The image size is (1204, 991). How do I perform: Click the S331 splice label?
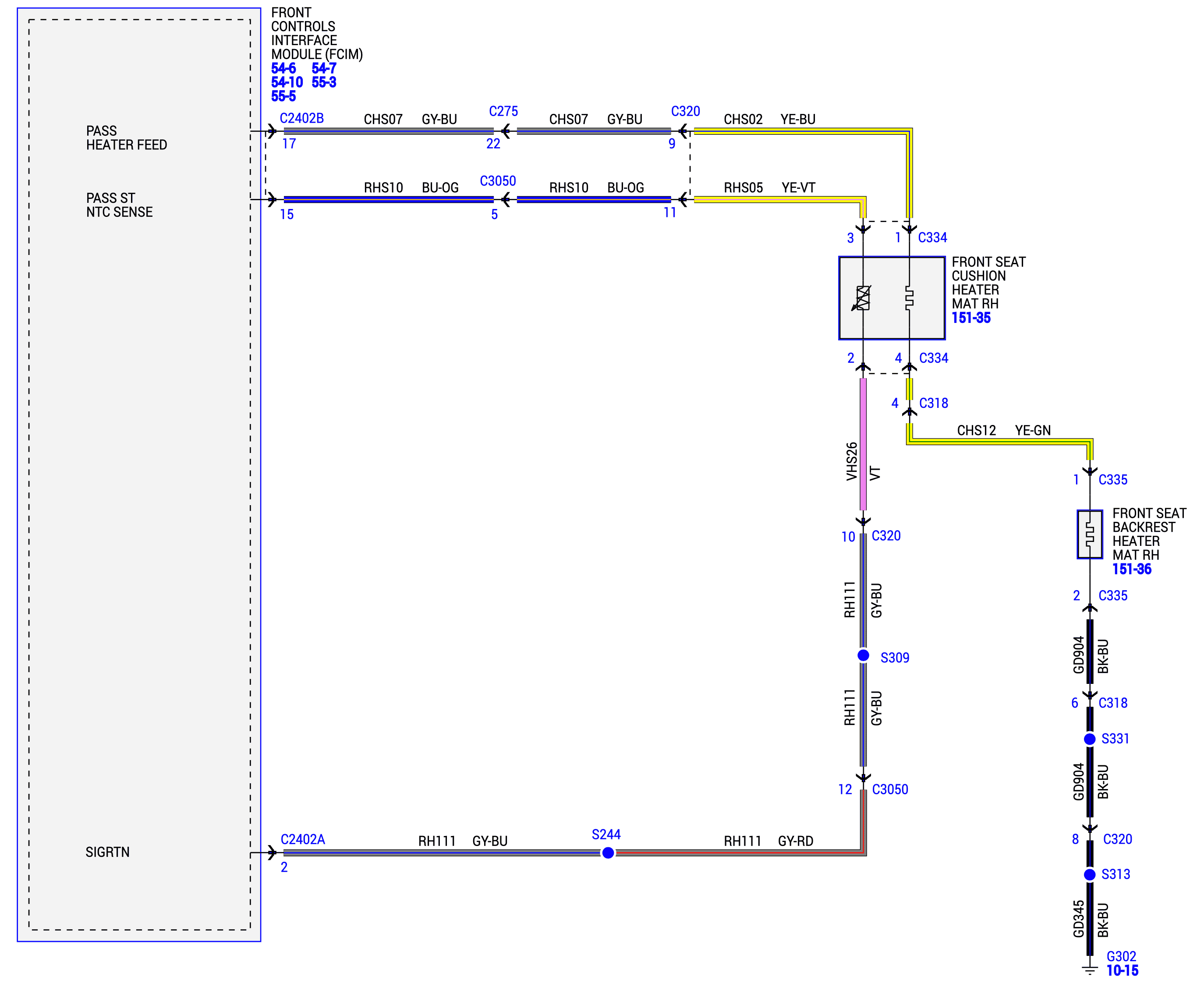(1115, 739)
